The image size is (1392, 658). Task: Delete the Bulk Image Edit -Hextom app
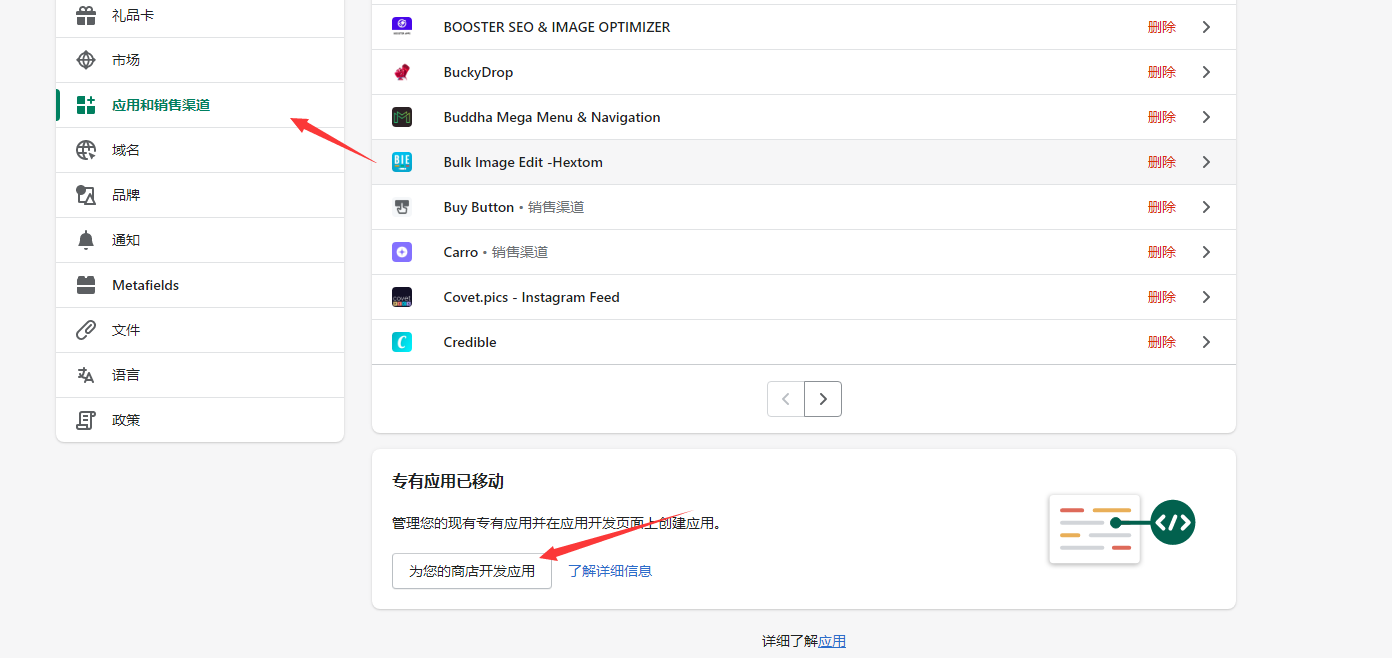(1162, 162)
